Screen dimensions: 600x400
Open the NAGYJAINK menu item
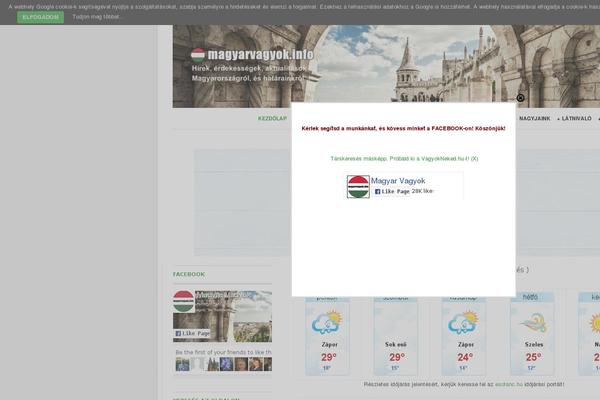[x=535, y=119]
